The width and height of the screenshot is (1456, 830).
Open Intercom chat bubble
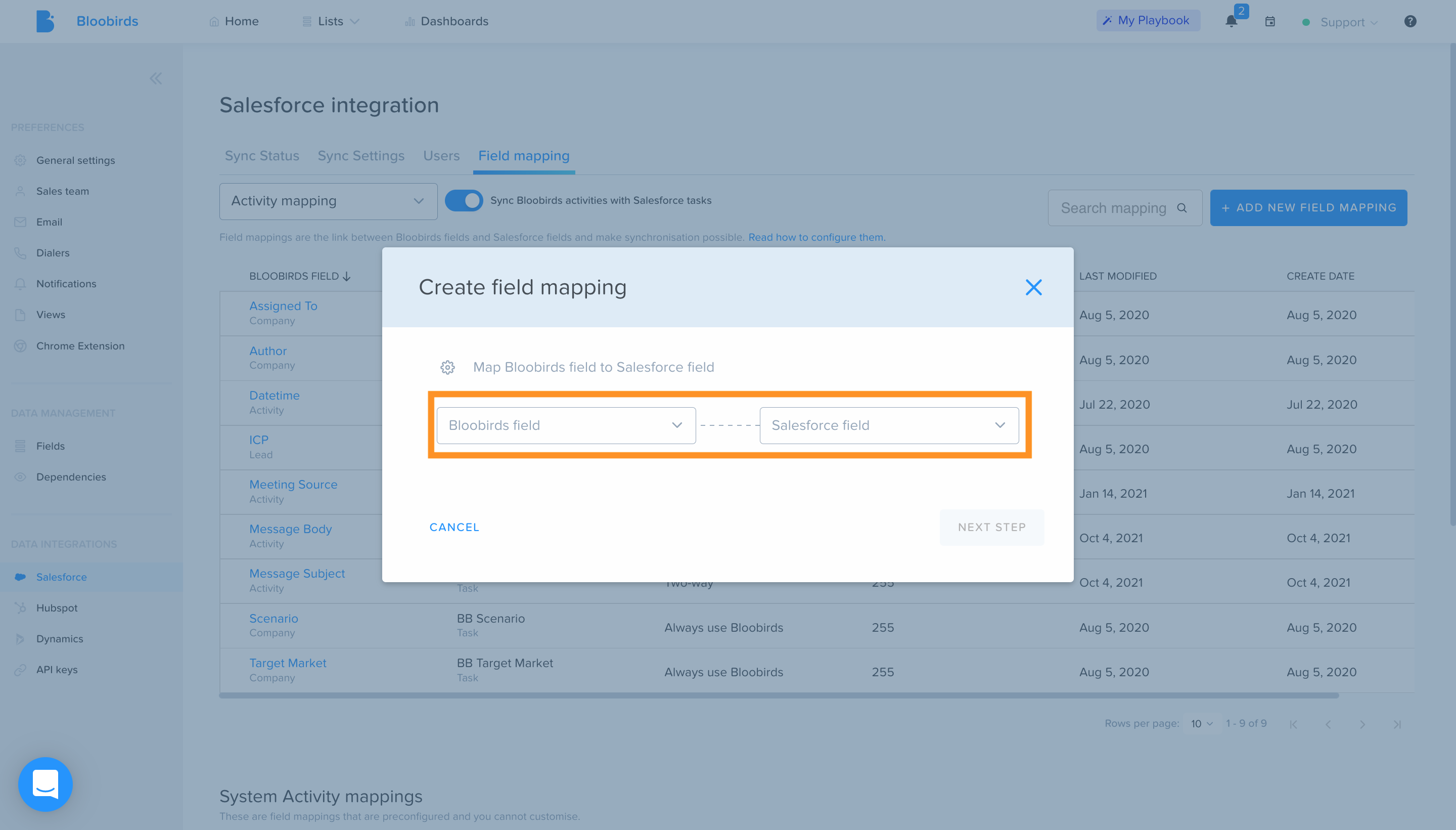click(x=45, y=784)
